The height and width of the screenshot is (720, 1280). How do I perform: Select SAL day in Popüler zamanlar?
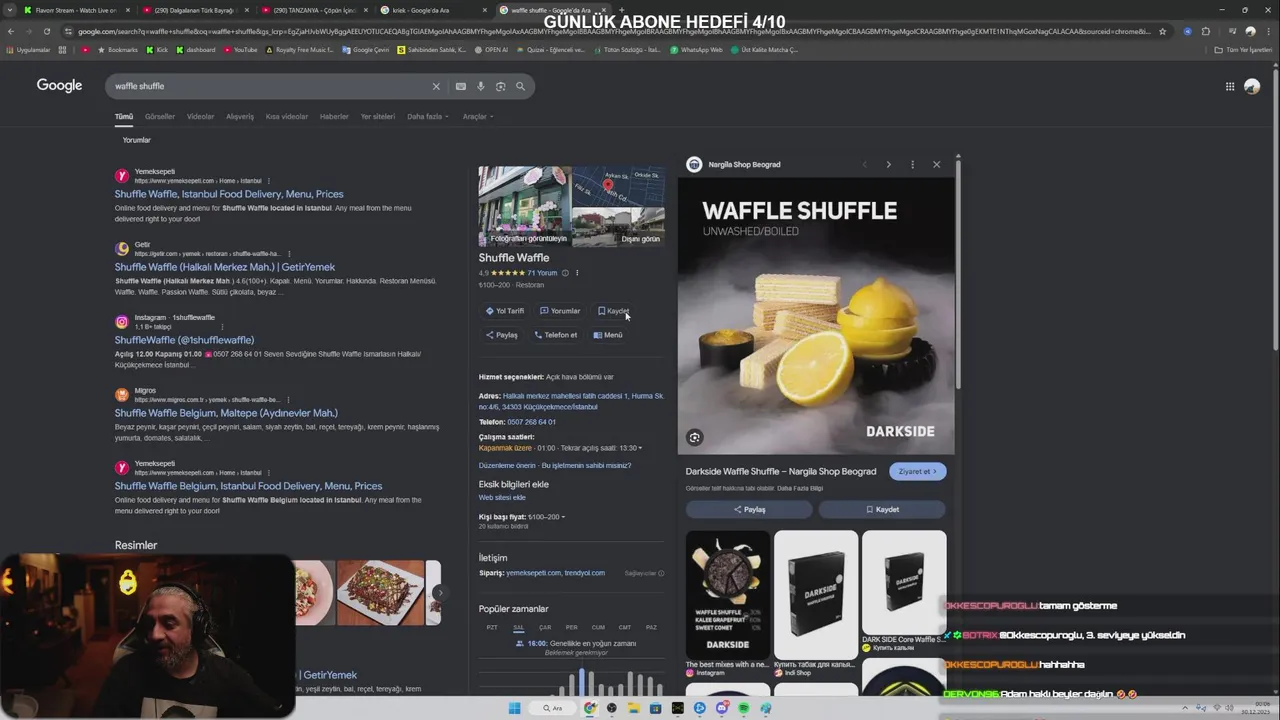518,627
